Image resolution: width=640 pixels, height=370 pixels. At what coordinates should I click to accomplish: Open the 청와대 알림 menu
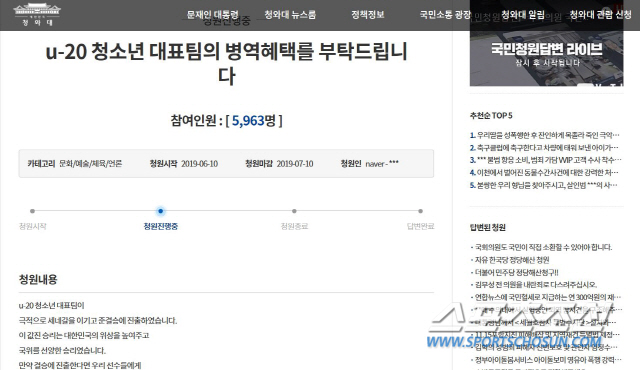tap(523, 15)
